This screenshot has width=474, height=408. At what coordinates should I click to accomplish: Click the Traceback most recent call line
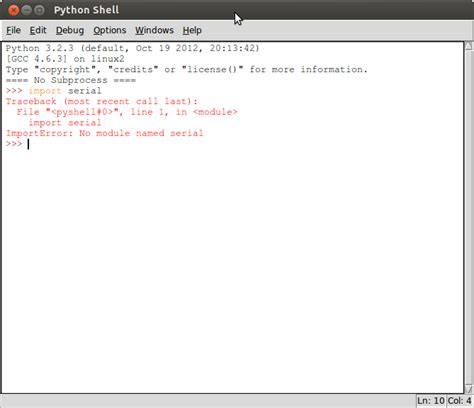(102, 101)
